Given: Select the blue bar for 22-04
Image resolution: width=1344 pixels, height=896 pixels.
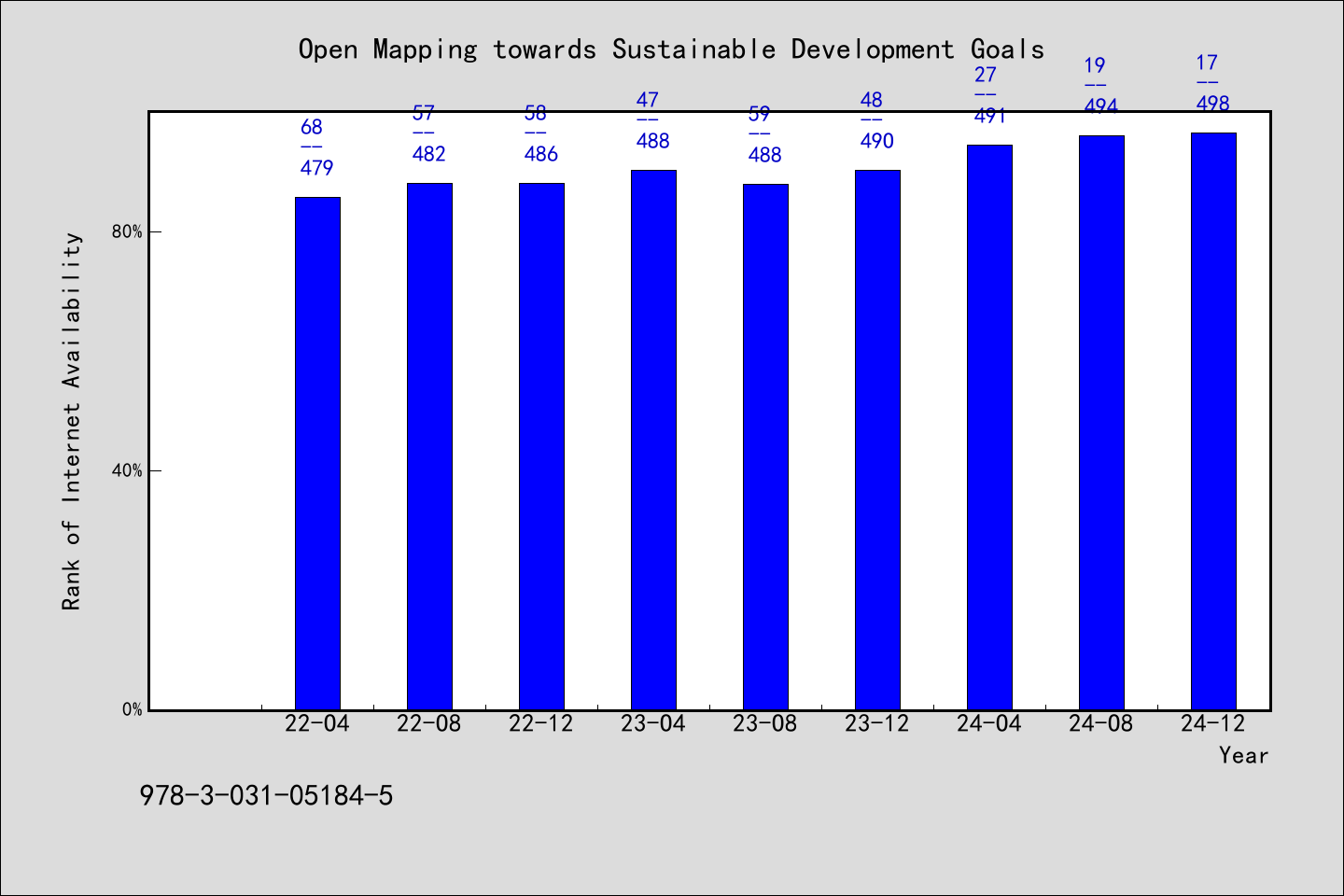Looking at the screenshot, I should [317, 454].
